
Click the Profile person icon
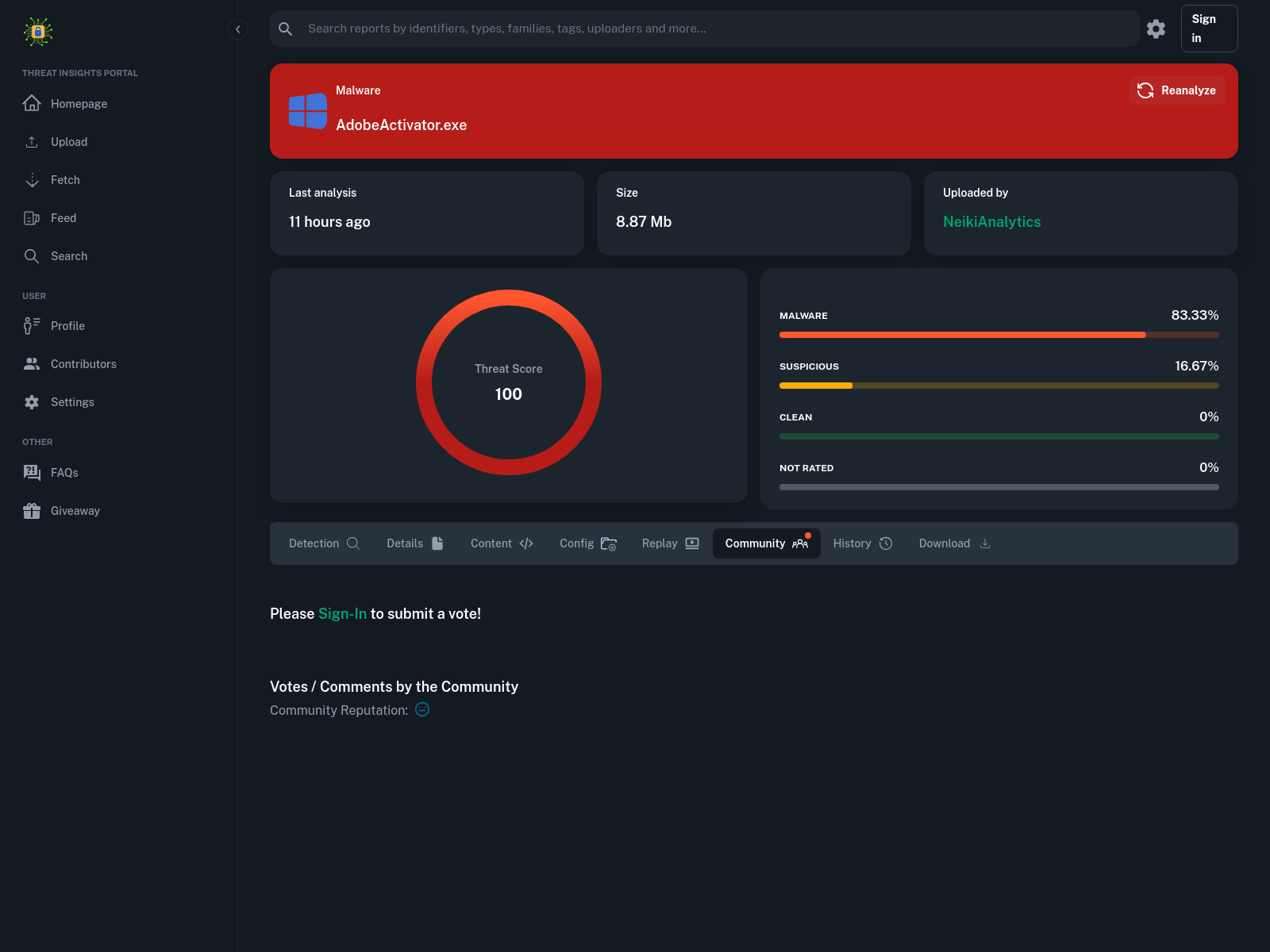click(32, 326)
